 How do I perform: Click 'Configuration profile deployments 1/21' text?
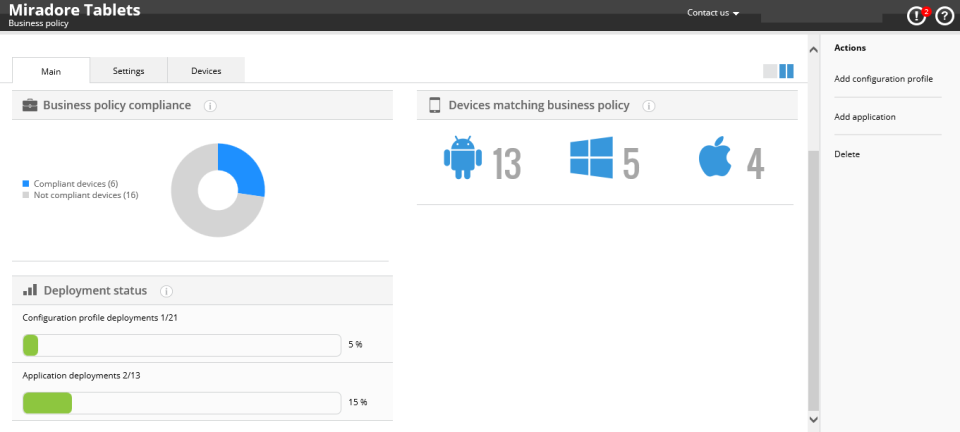[100, 318]
